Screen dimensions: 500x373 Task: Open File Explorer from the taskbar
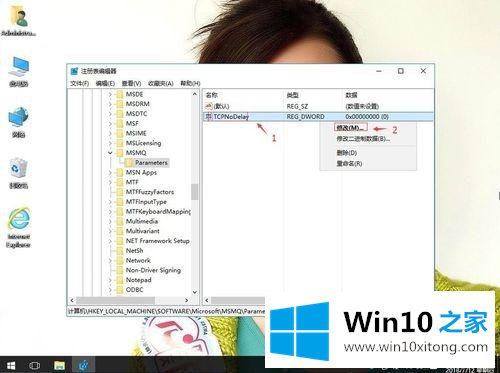(x=59, y=365)
